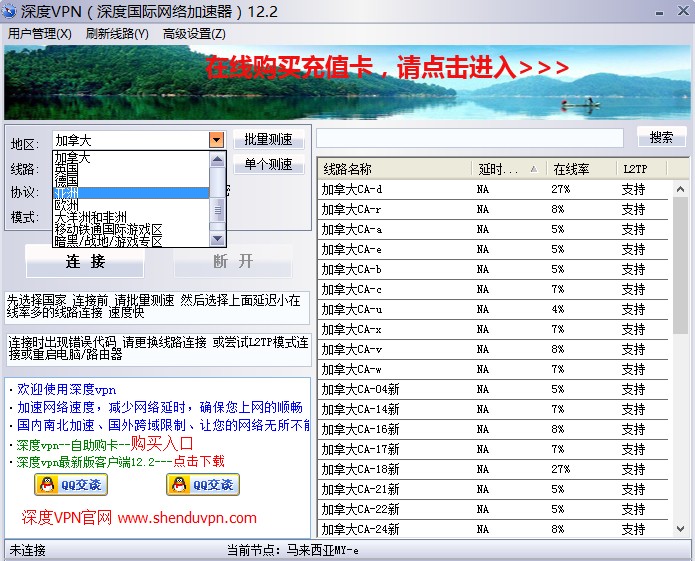
Task: Click the second QQ交谈 penguin button
Action: [x=203, y=484]
